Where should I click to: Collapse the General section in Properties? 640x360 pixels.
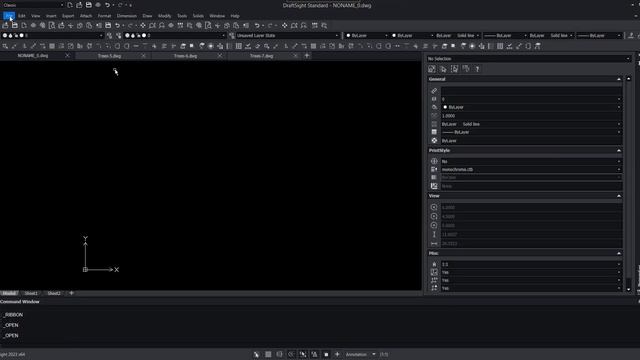[619, 79]
